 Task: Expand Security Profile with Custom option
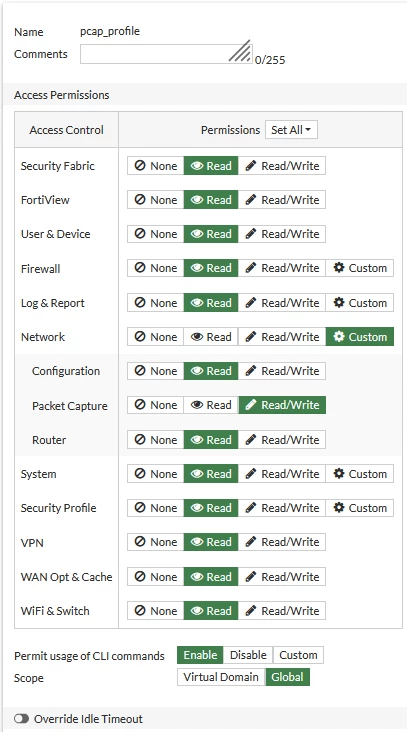tap(359, 508)
